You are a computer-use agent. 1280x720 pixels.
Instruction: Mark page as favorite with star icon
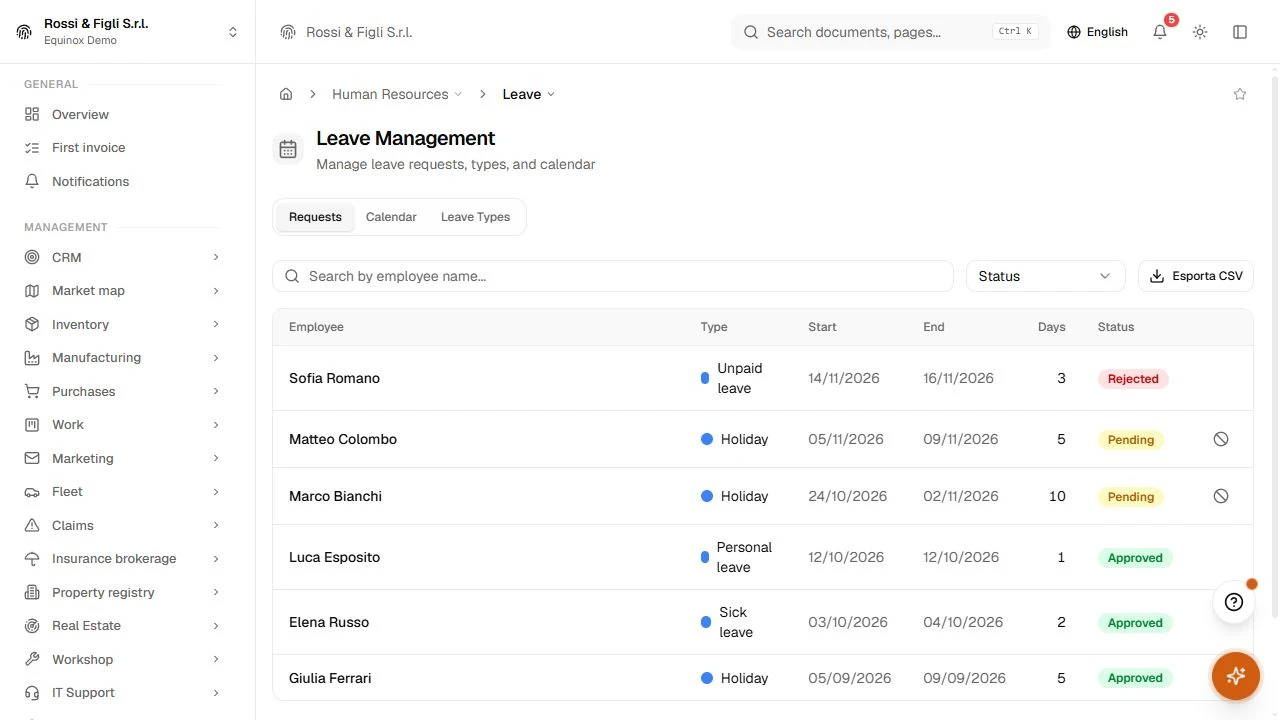(x=1240, y=94)
